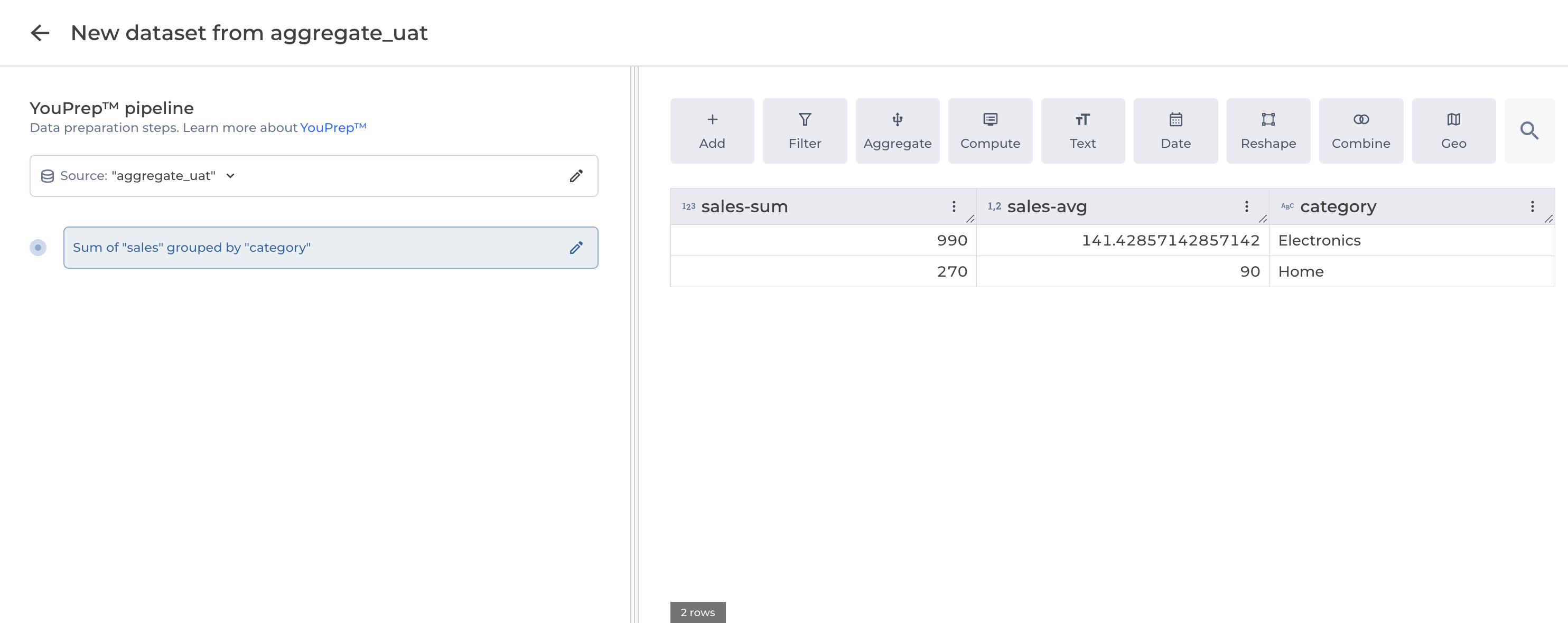This screenshot has width=1568, height=623.
Task: Open the Aggregate steps menu
Action: (x=897, y=131)
